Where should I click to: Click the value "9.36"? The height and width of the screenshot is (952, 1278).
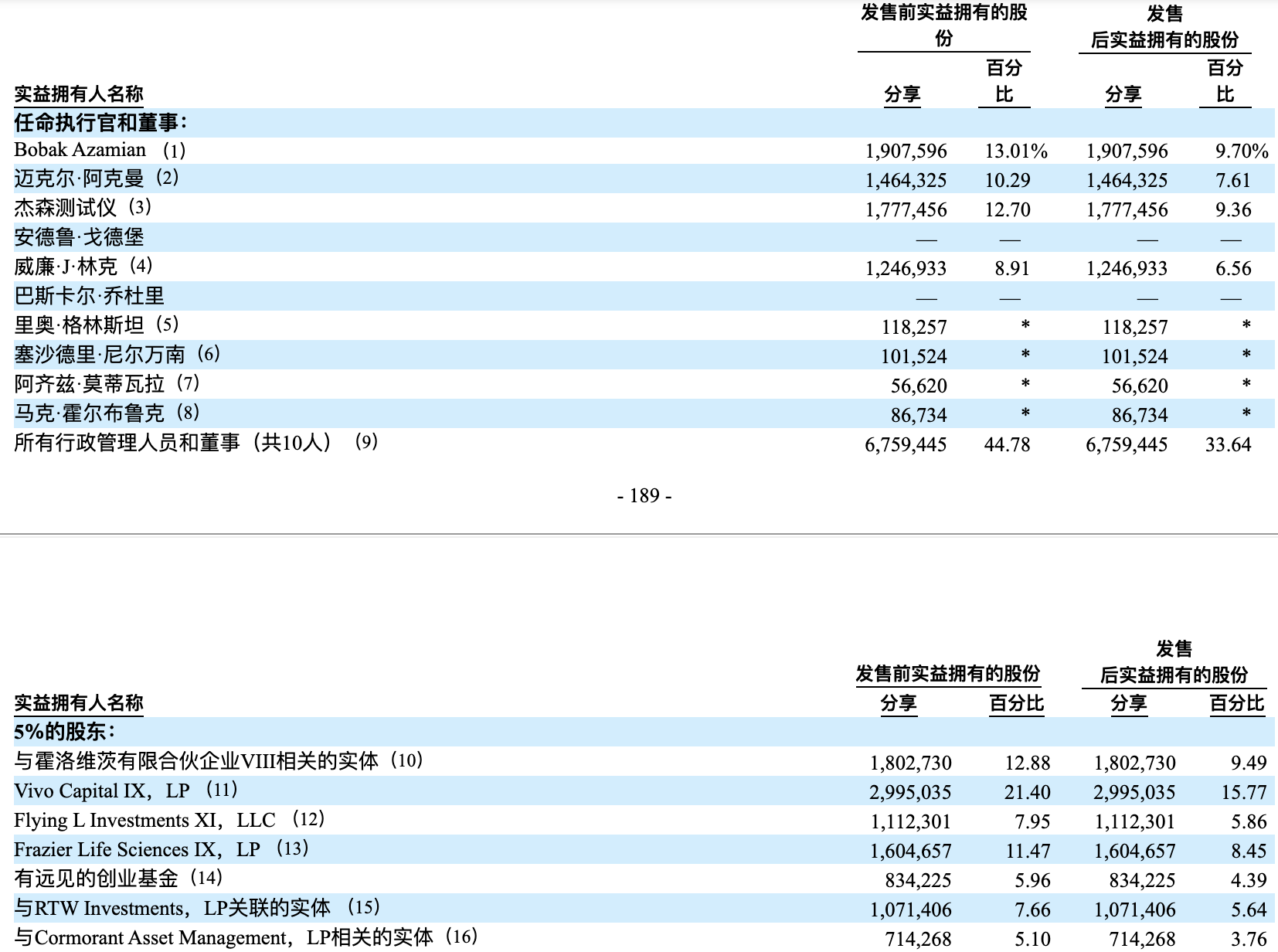tap(1233, 210)
